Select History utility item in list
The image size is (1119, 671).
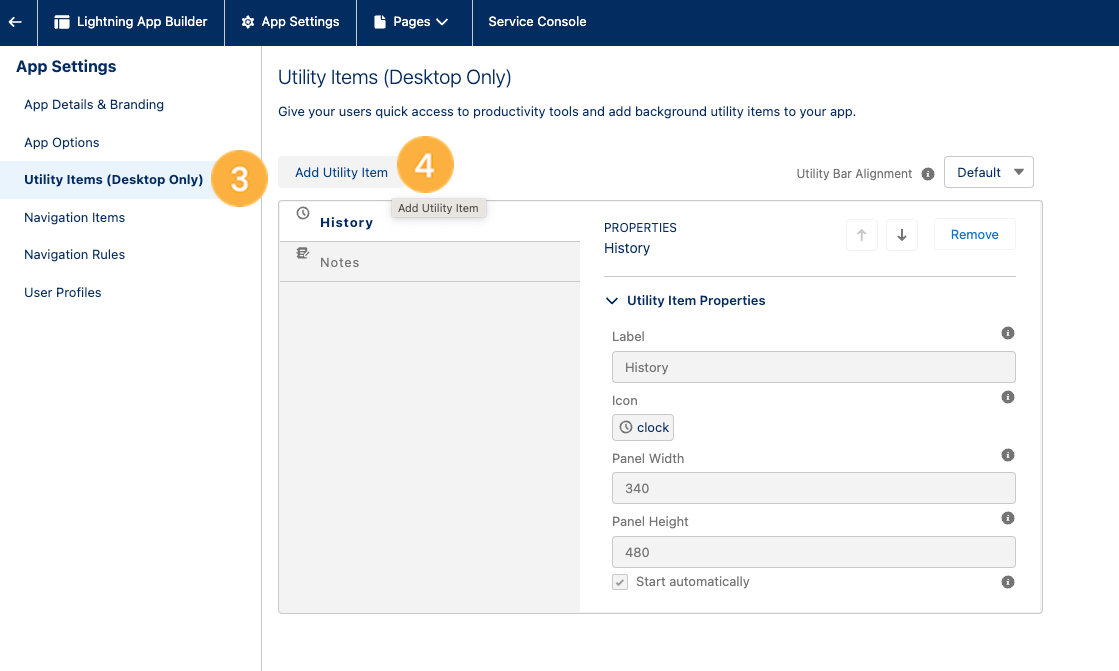click(430, 222)
